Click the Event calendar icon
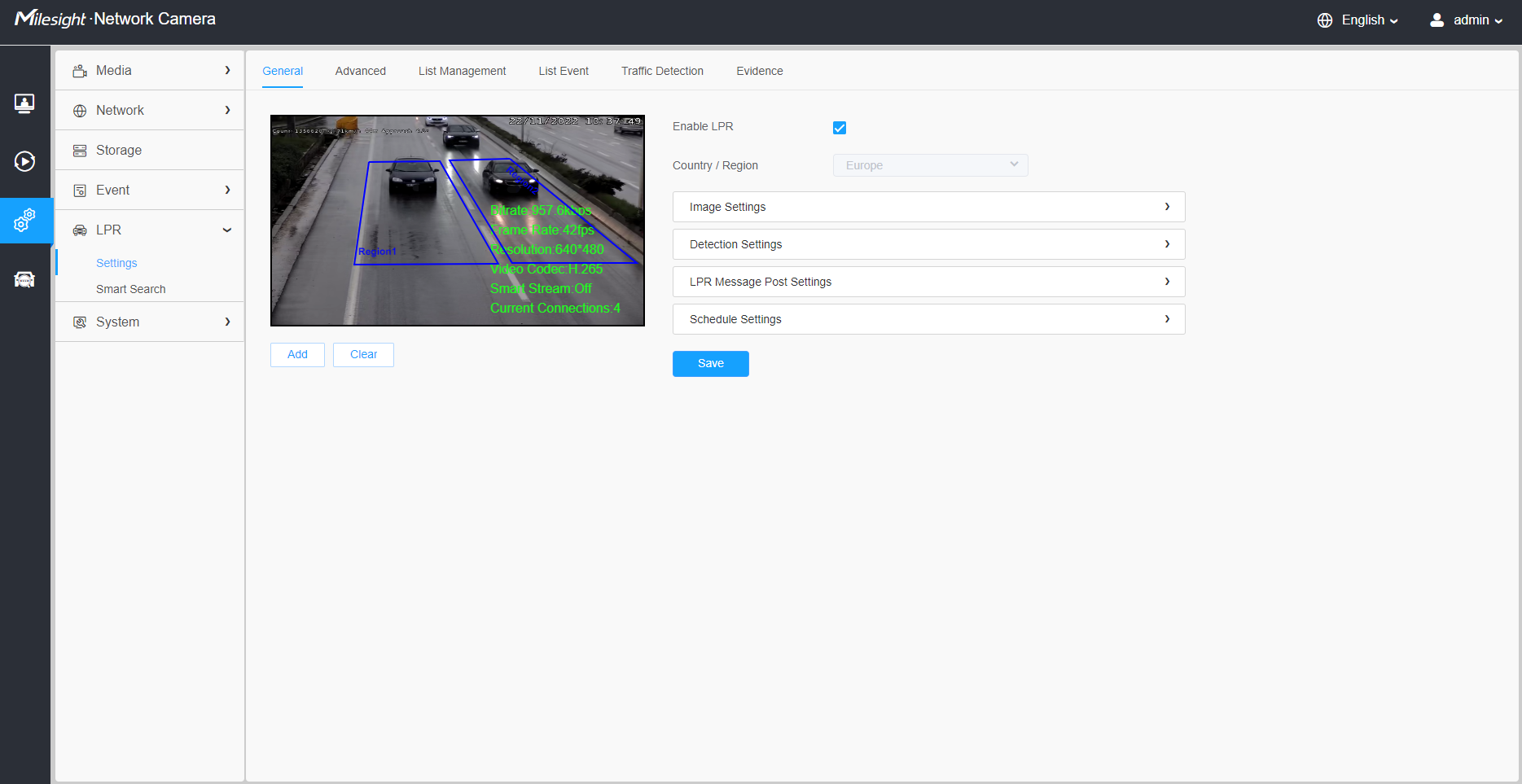The image size is (1522, 784). [x=80, y=191]
